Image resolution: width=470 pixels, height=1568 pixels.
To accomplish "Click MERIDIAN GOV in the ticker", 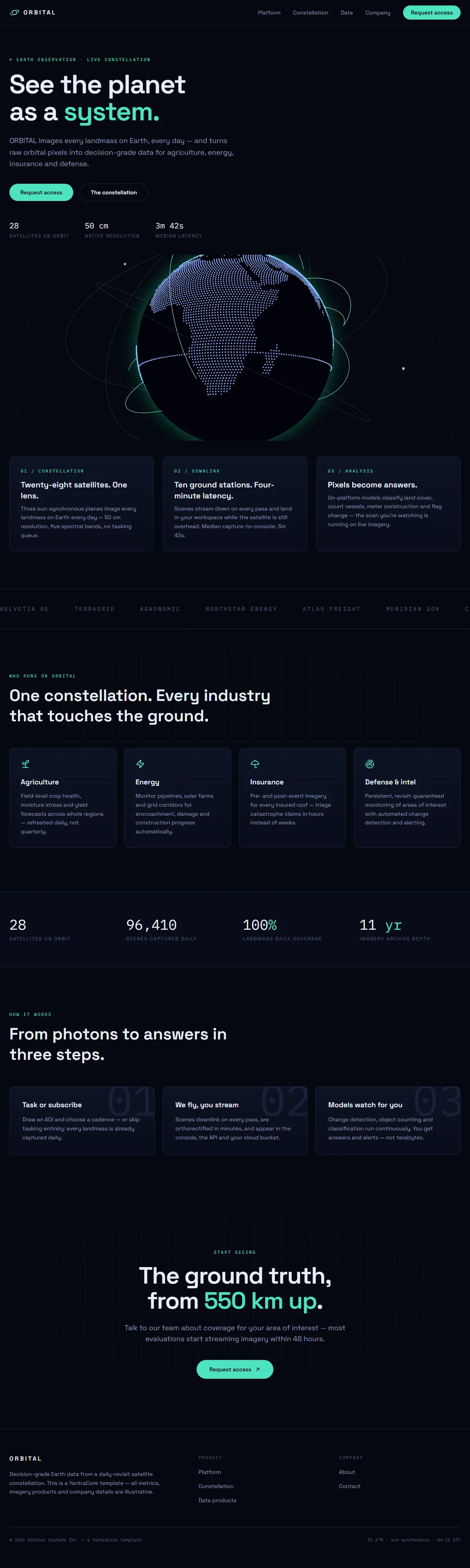I will click(x=413, y=609).
